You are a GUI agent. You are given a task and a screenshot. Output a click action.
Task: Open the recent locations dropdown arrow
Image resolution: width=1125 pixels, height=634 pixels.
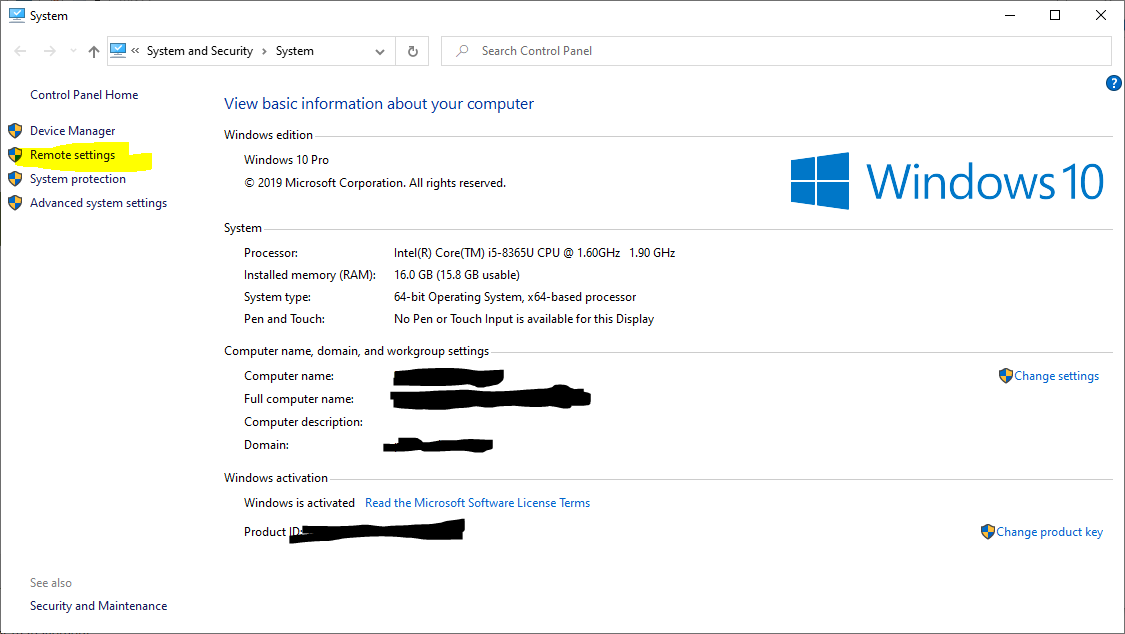pyautogui.click(x=73, y=51)
